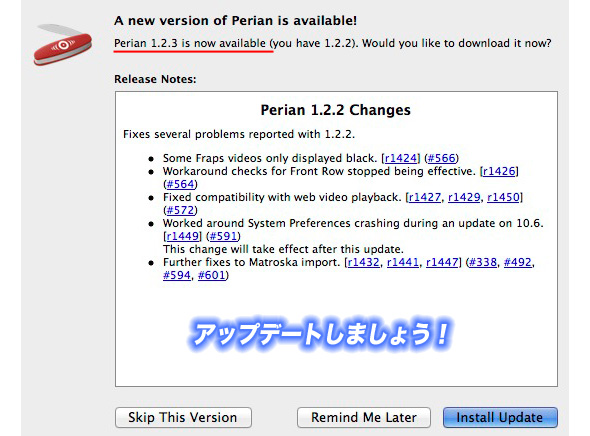Open Matroska revision r1432 link
590x436 pixels.
coord(363,262)
